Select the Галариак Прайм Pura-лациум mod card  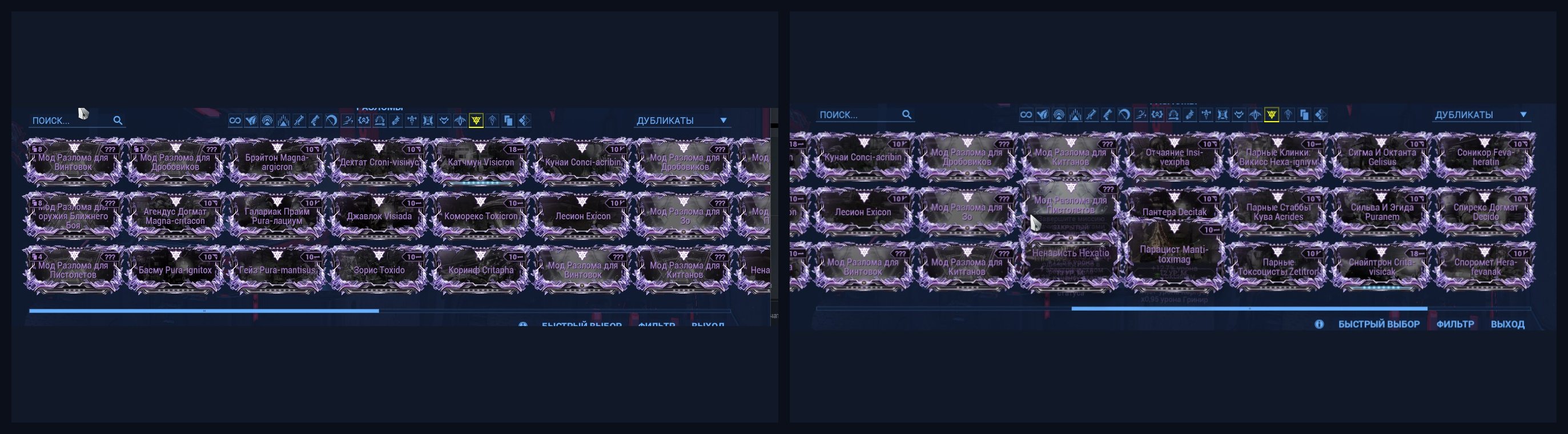click(277, 216)
